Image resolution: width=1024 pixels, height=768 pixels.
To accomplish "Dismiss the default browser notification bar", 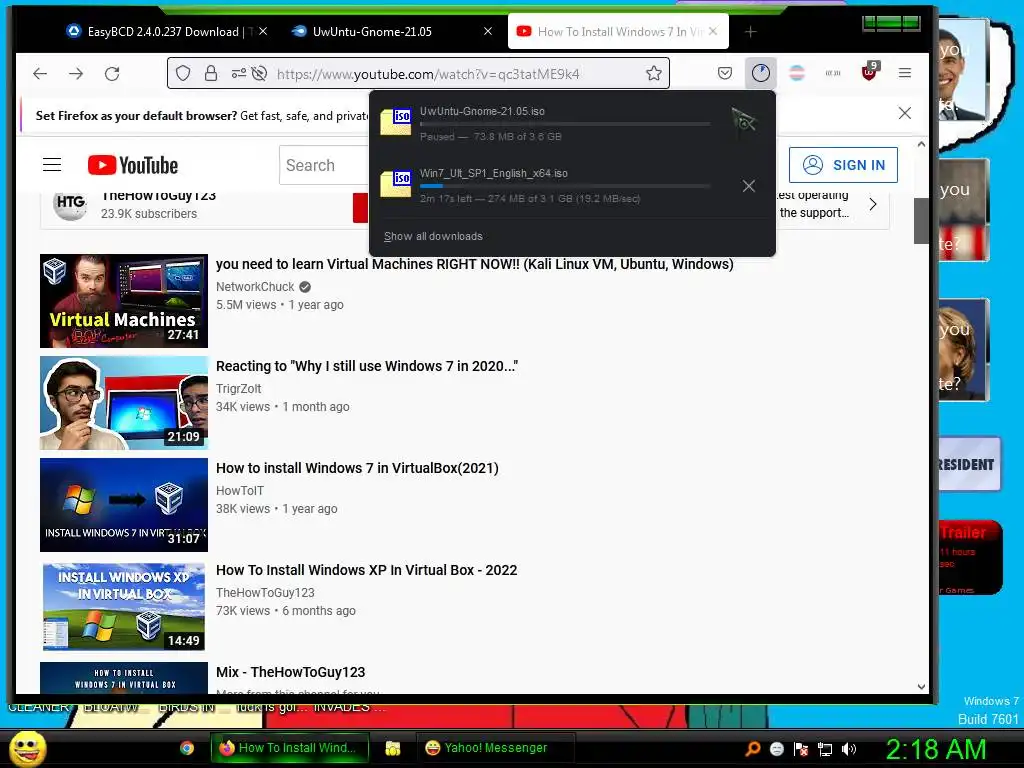I will pos(904,113).
